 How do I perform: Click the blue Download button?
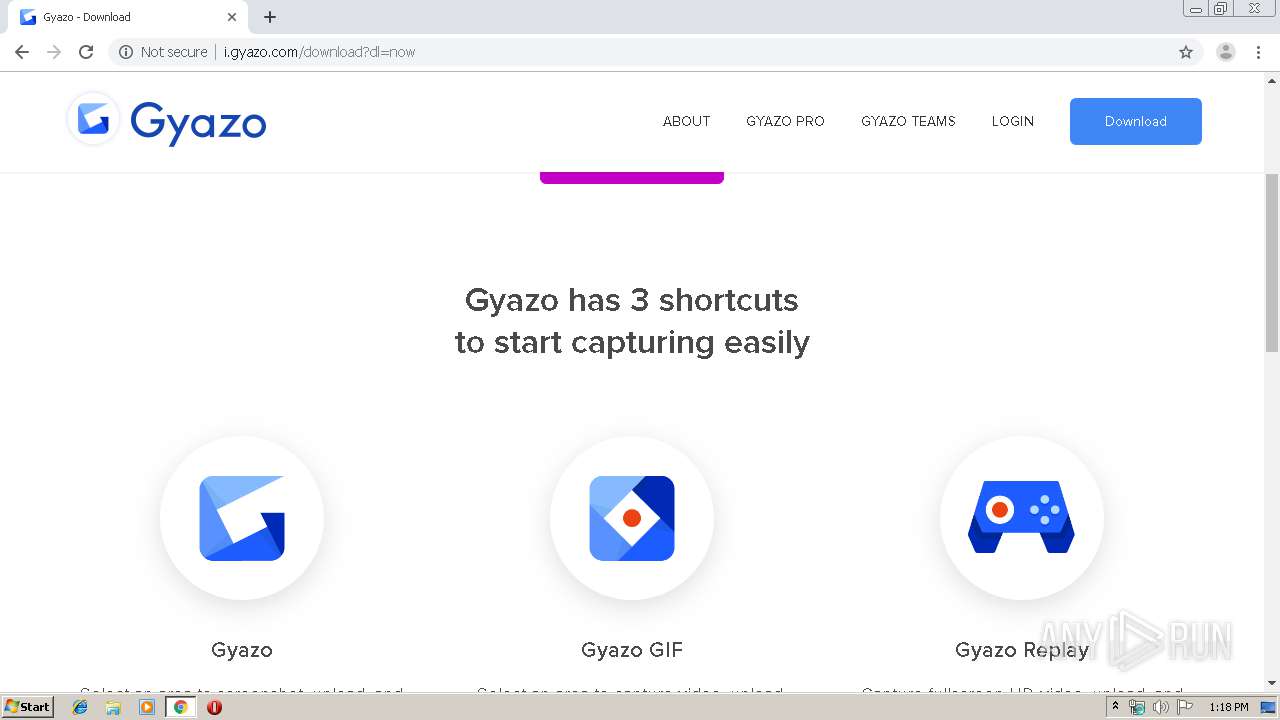pyautogui.click(x=1136, y=121)
